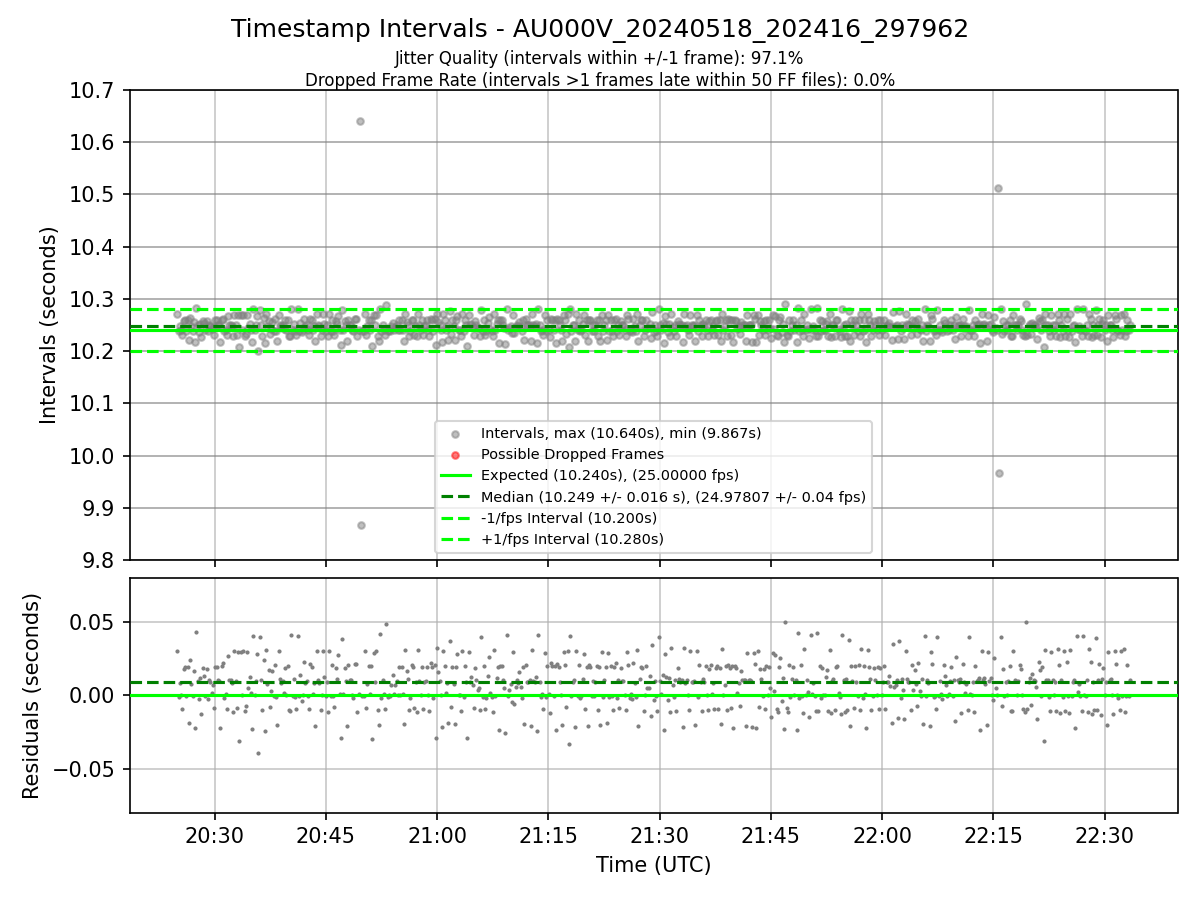
Task: Click the '21:00' x-axis tick label
Action: pos(437,836)
